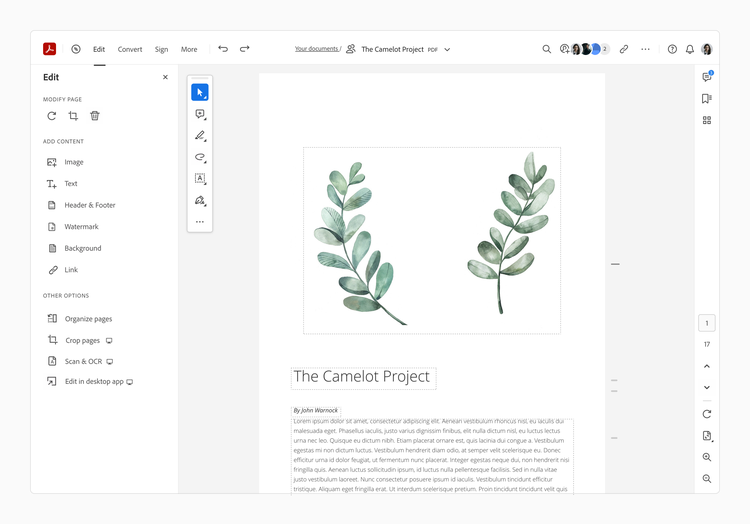Go to the previous page with the up chevron
The height and width of the screenshot is (524, 750).
(x=707, y=366)
